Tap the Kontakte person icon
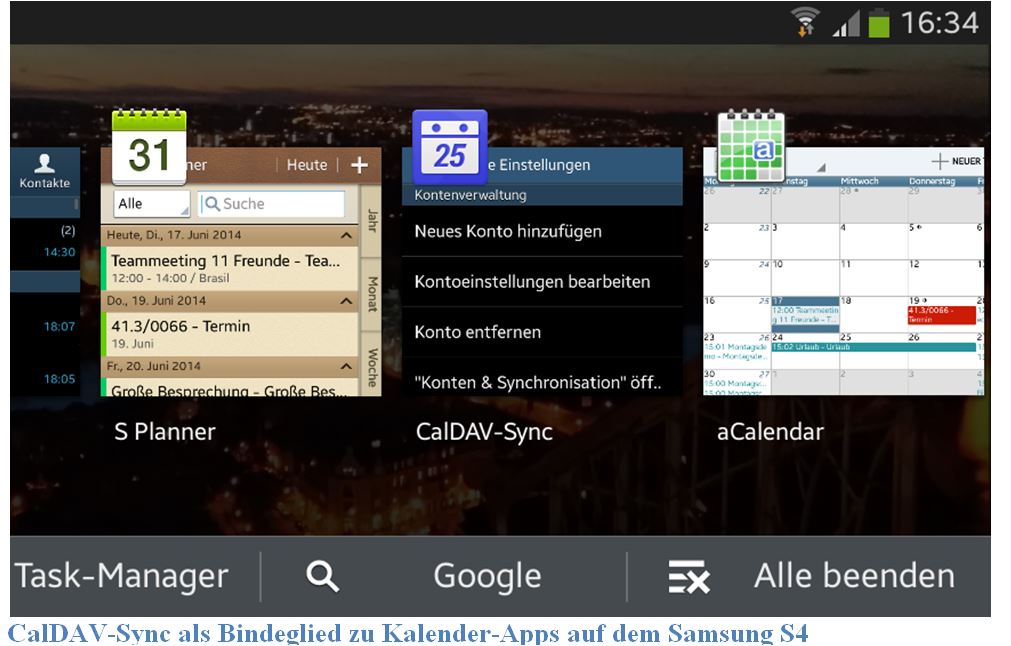This screenshot has width=1011, height=646. (44, 164)
